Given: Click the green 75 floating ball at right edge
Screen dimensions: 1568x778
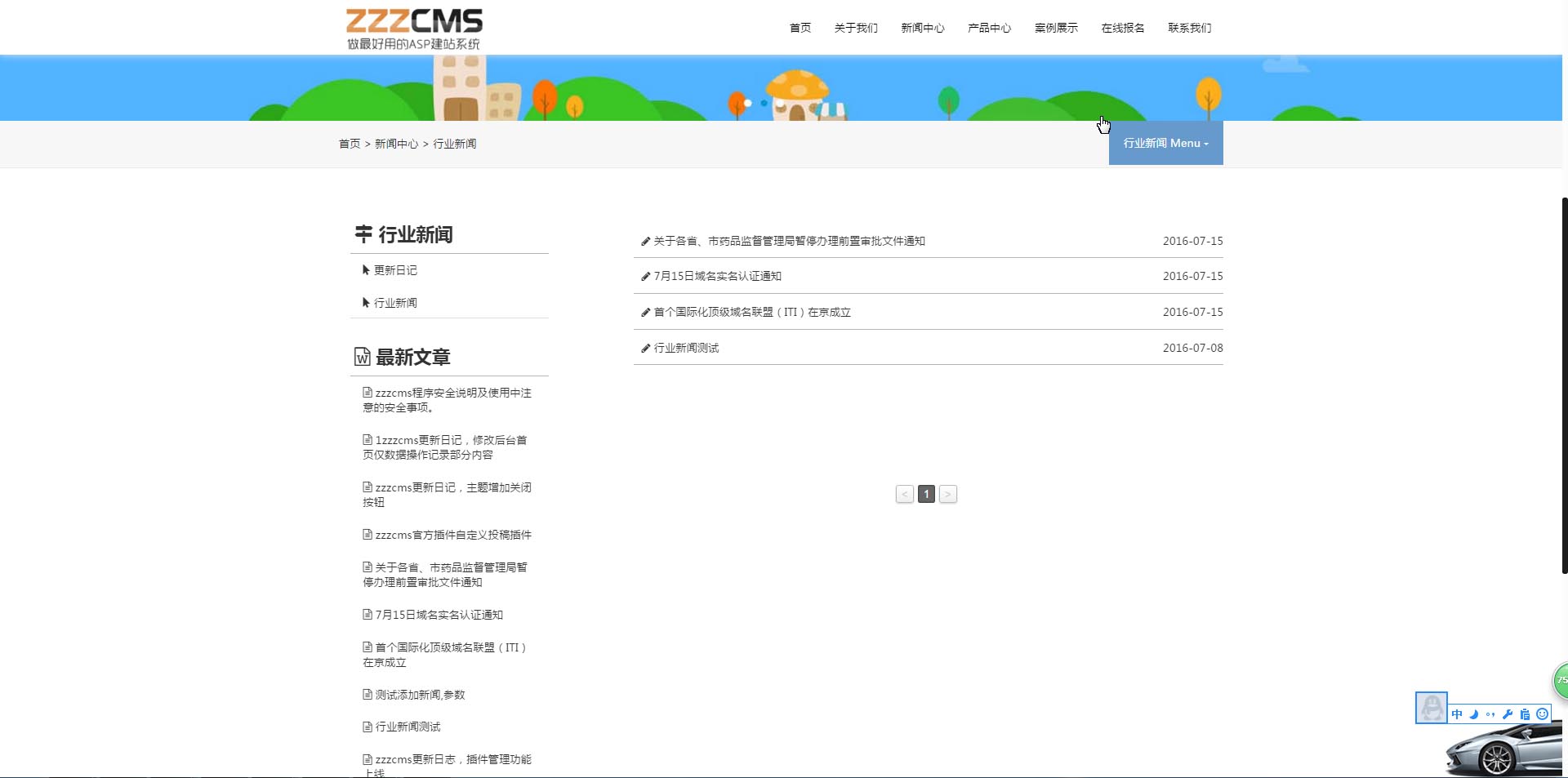Looking at the screenshot, I should pos(1560,680).
